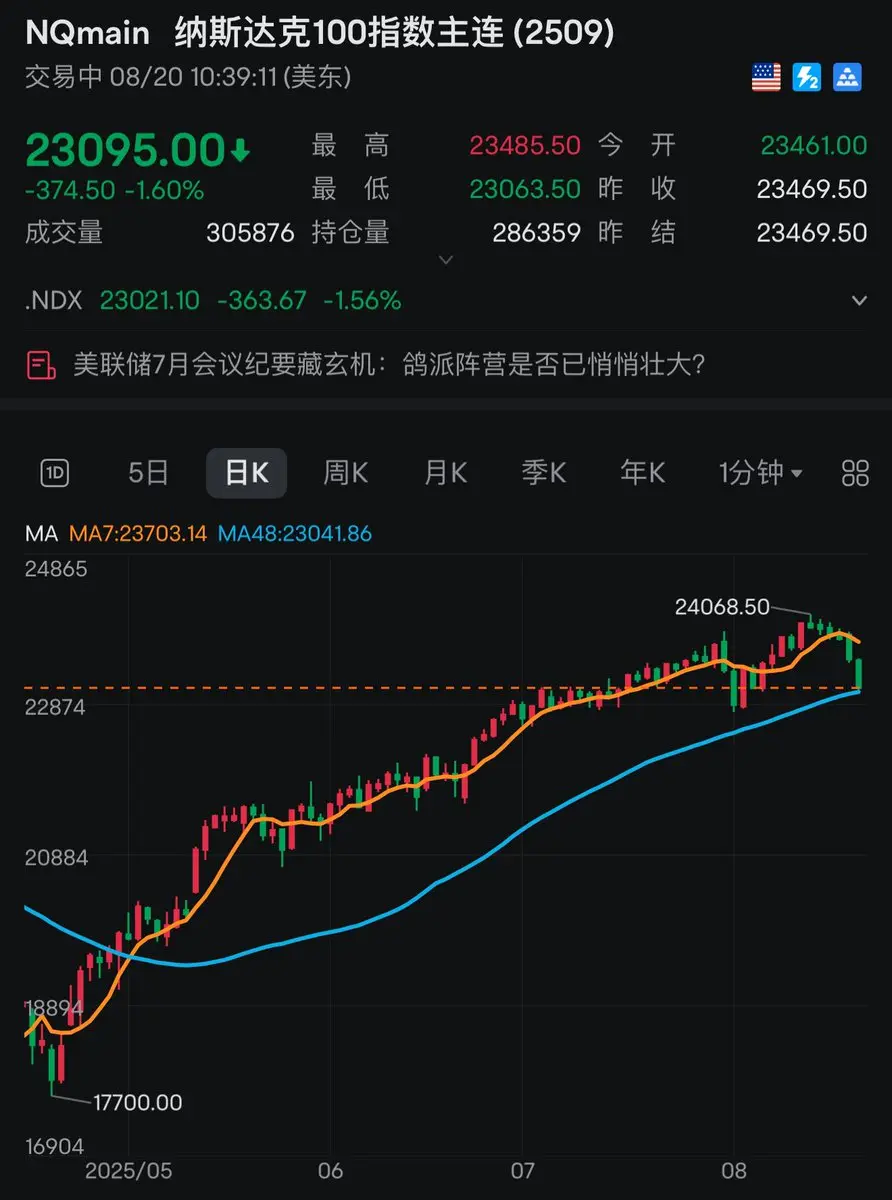This screenshot has width=892, height=1200.
Task: Tap the blue pyramid badge icon
Action: click(x=848, y=77)
